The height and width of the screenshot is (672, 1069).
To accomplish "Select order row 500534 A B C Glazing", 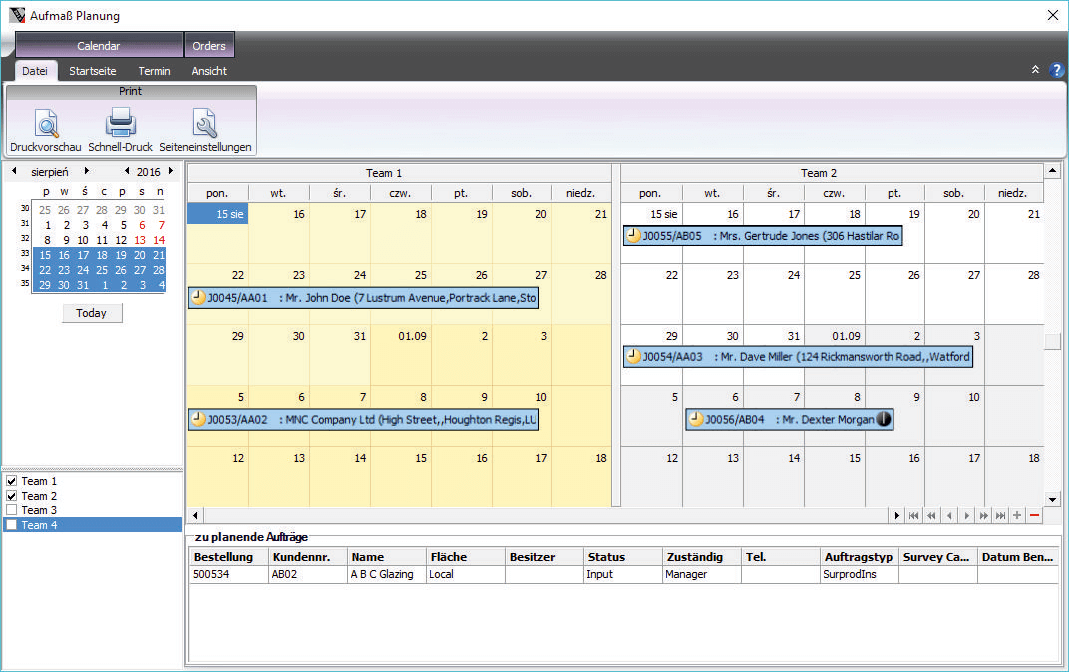I will [400, 575].
